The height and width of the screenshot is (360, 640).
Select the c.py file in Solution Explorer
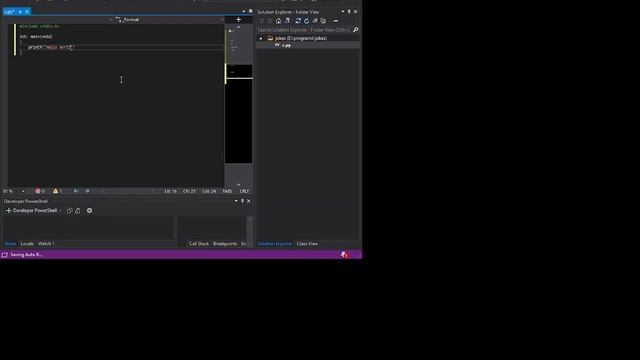(286, 45)
